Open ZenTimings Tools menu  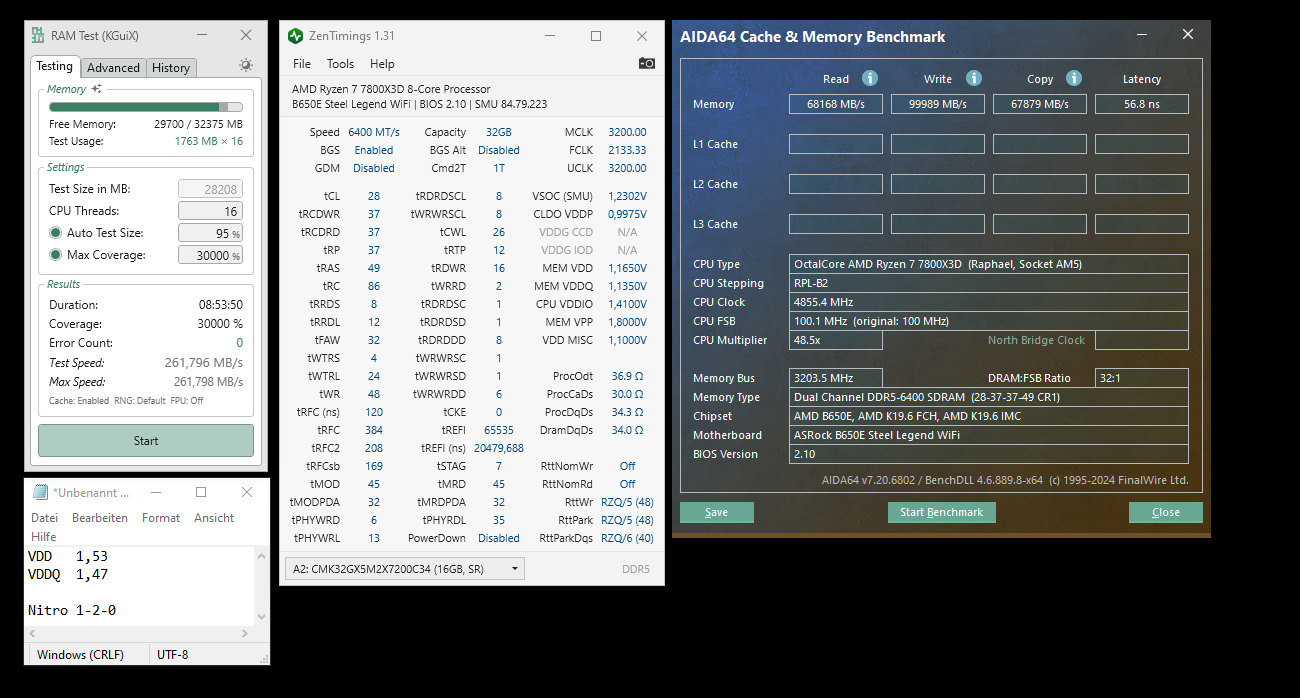pos(340,64)
